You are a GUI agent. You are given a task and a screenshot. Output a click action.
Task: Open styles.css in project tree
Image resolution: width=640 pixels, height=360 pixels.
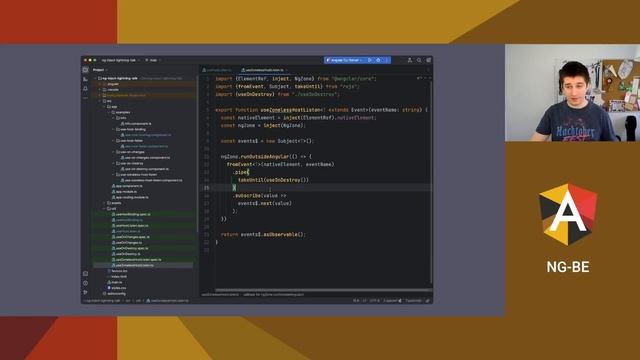(x=118, y=288)
